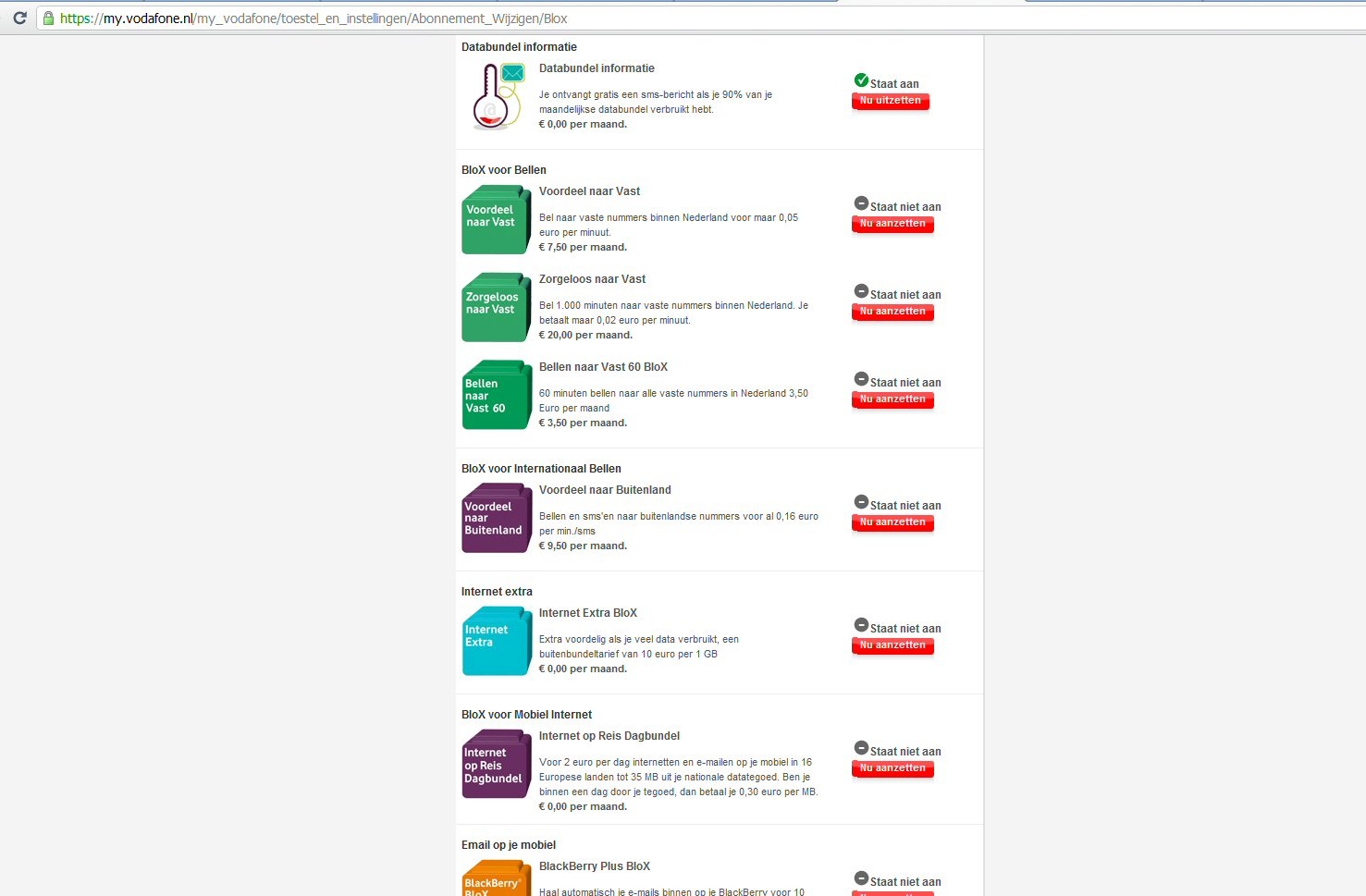Click the '€ 9,50 per maand.' price

[583, 546]
